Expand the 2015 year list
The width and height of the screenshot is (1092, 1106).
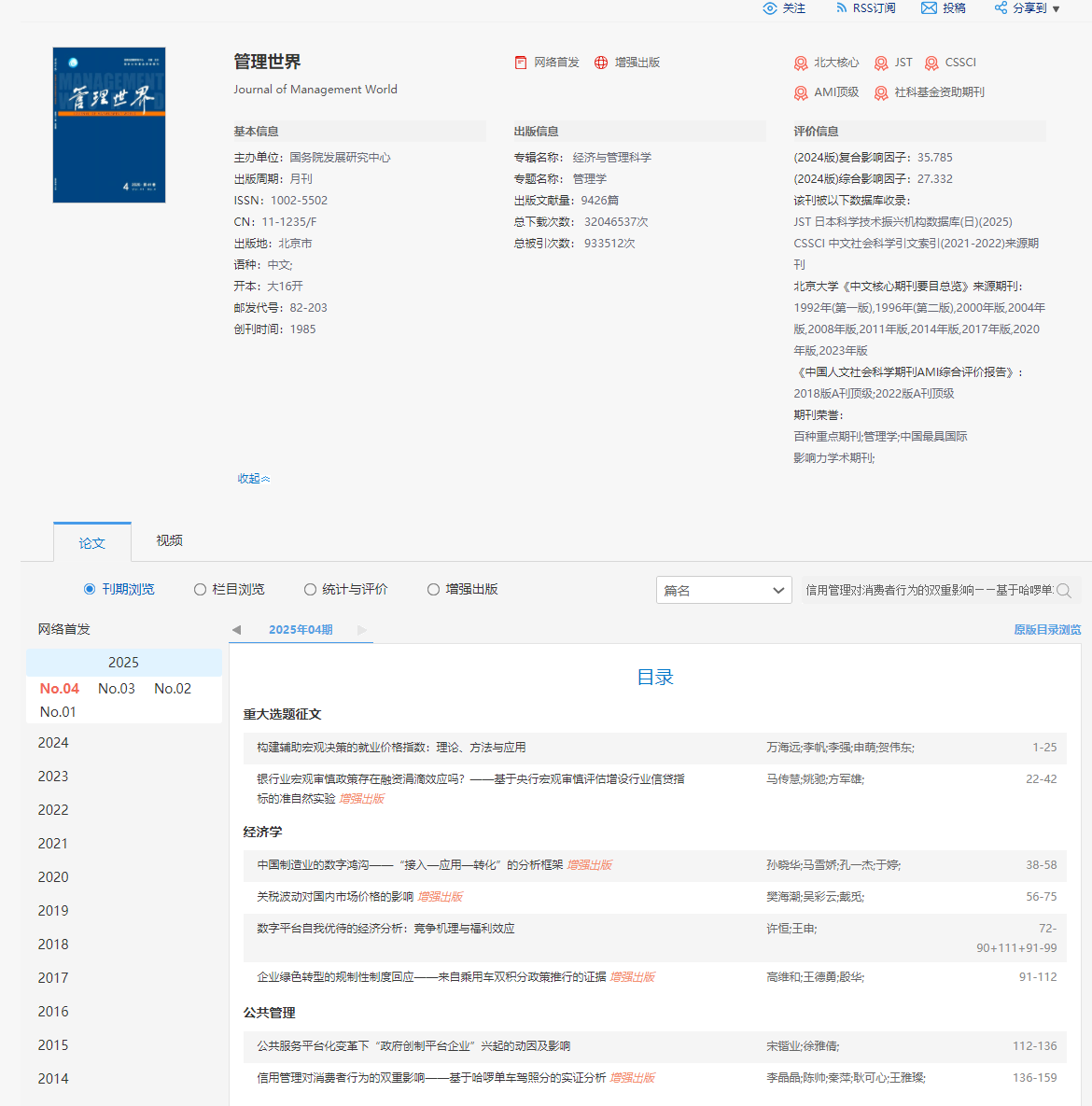coord(53,1045)
